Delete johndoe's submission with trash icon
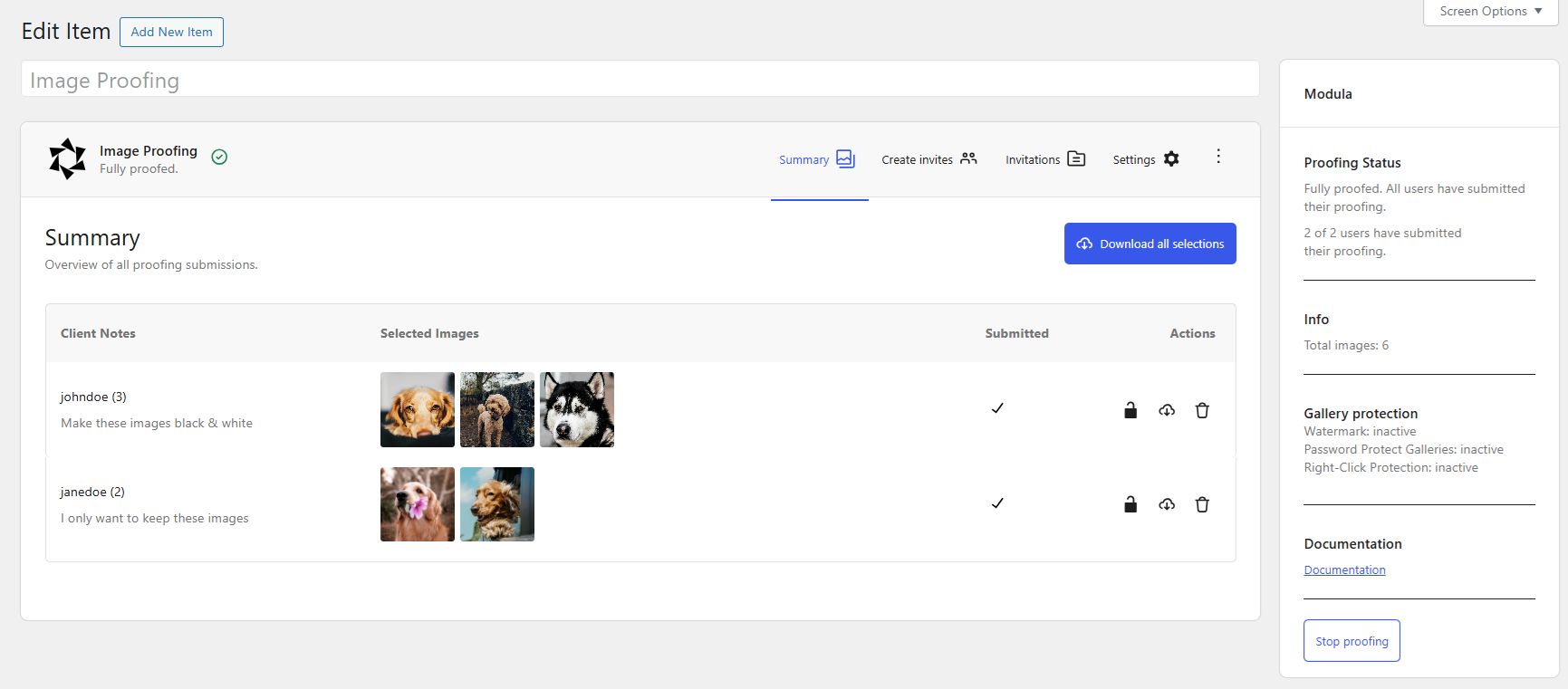 [x=1202, y=410]
